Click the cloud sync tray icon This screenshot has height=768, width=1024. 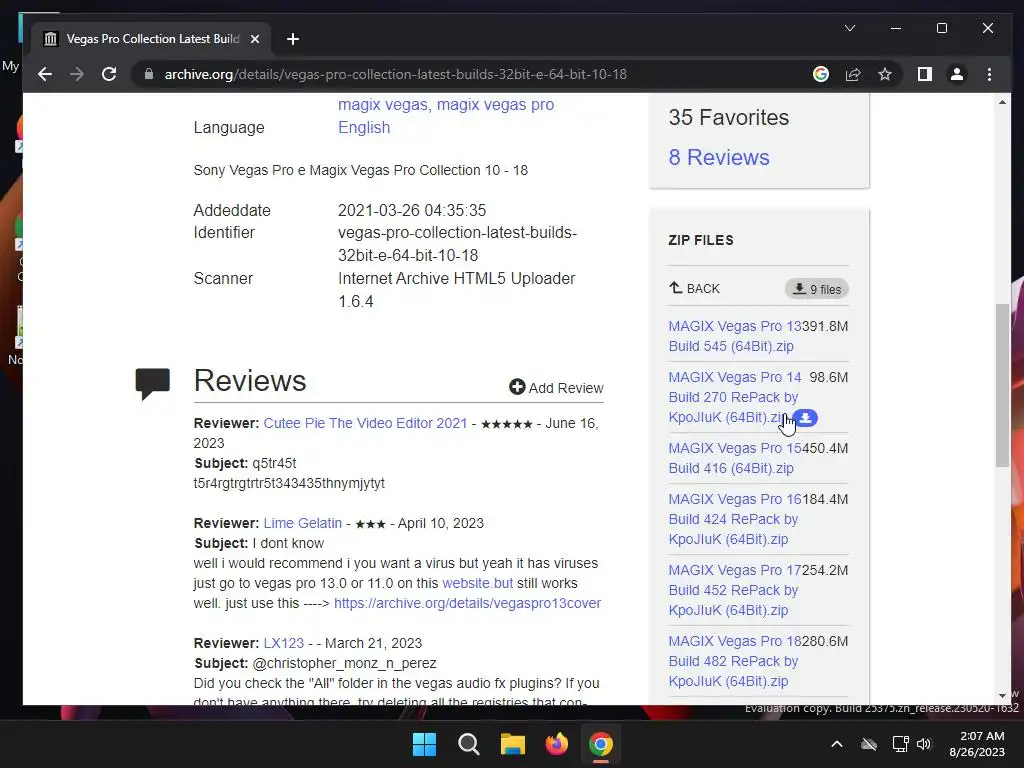869,744
